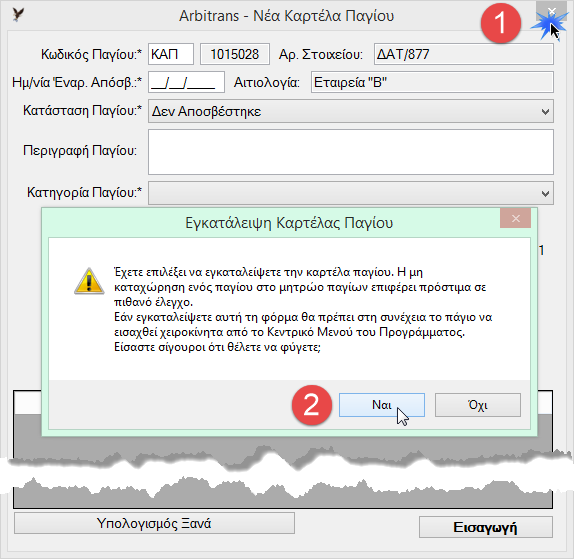The width and height of the screenshot is (574, 559).
Task: Click the Arbitrans eagle icon in title bar
Action: 18,15
